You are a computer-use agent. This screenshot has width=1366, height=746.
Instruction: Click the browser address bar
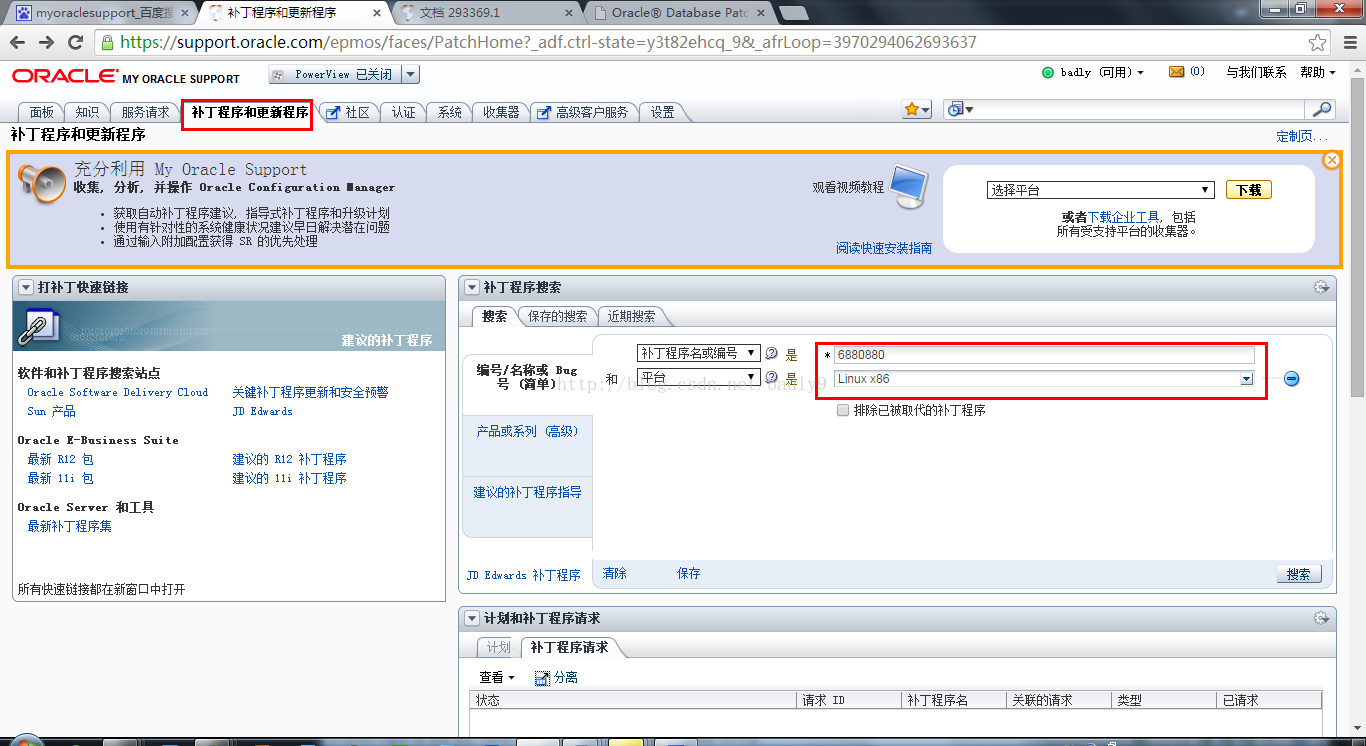click(x=700, y=43)
